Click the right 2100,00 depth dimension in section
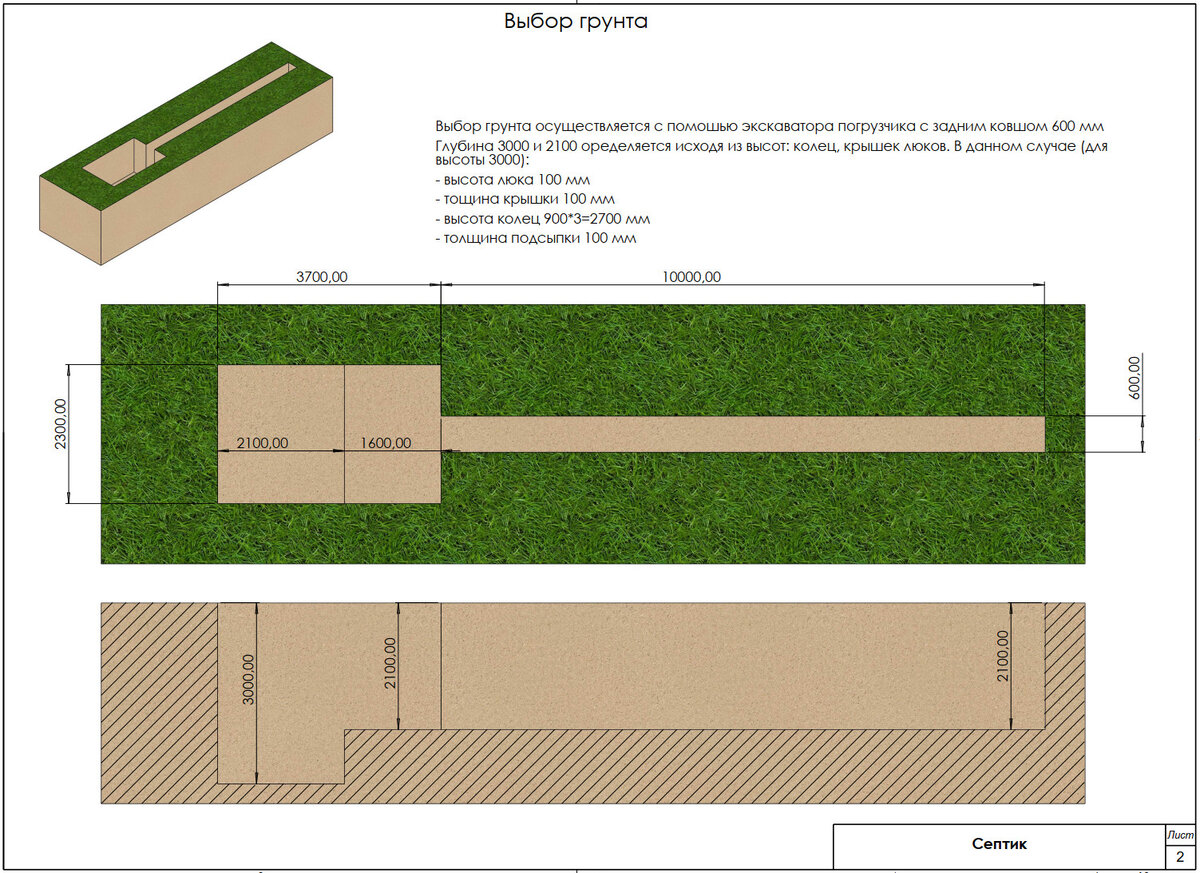The width and height of the screenshot is (1200, 873). [x=1003, y=656]
